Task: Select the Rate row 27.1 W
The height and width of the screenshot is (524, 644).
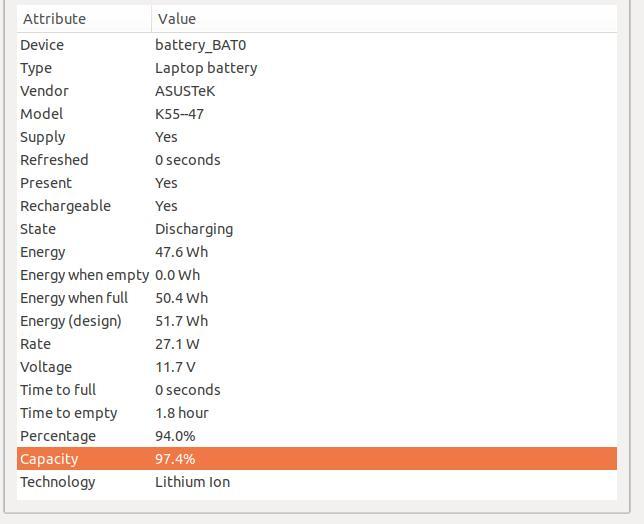Action: [317, 344]
